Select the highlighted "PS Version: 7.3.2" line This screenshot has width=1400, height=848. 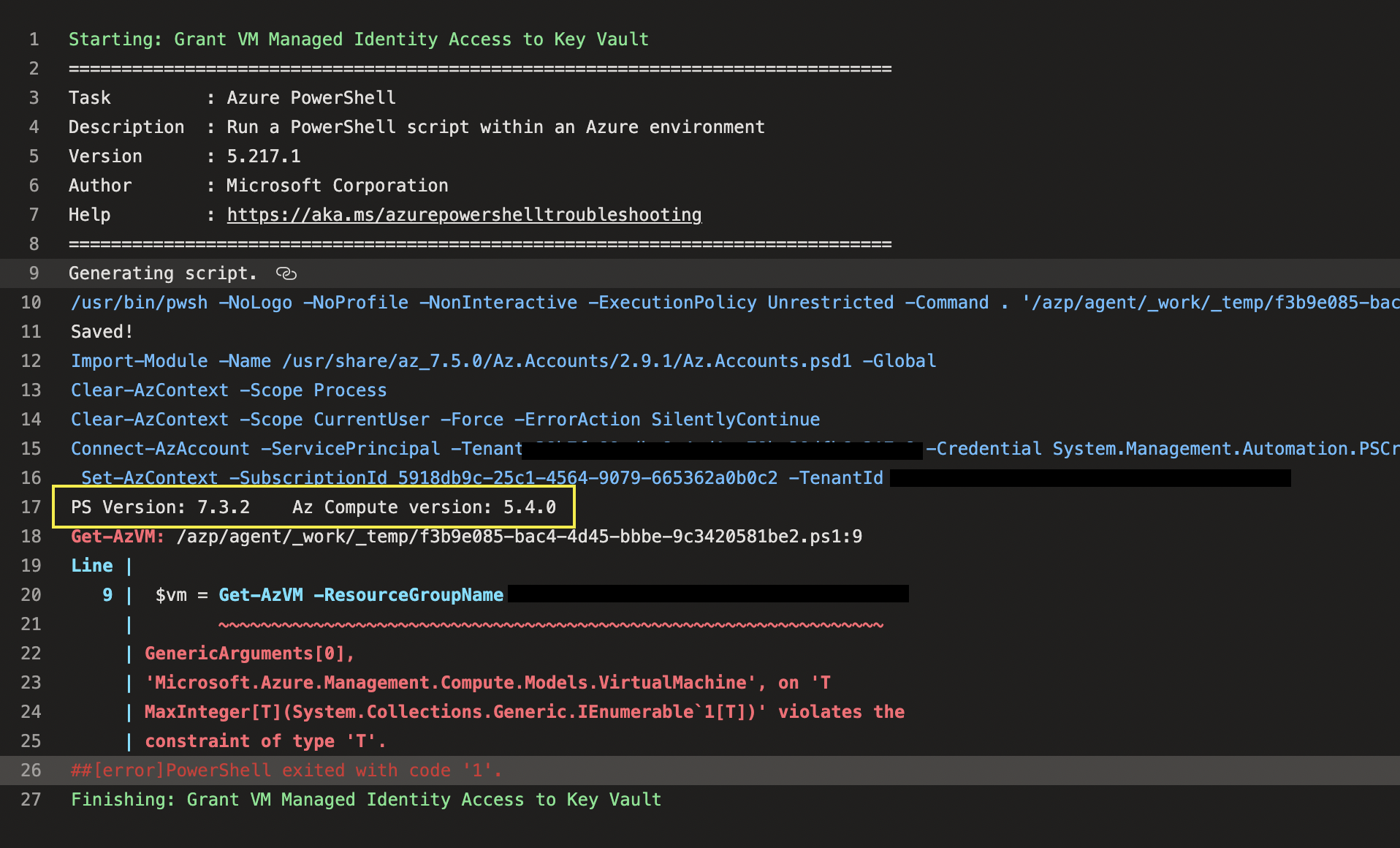313,507
